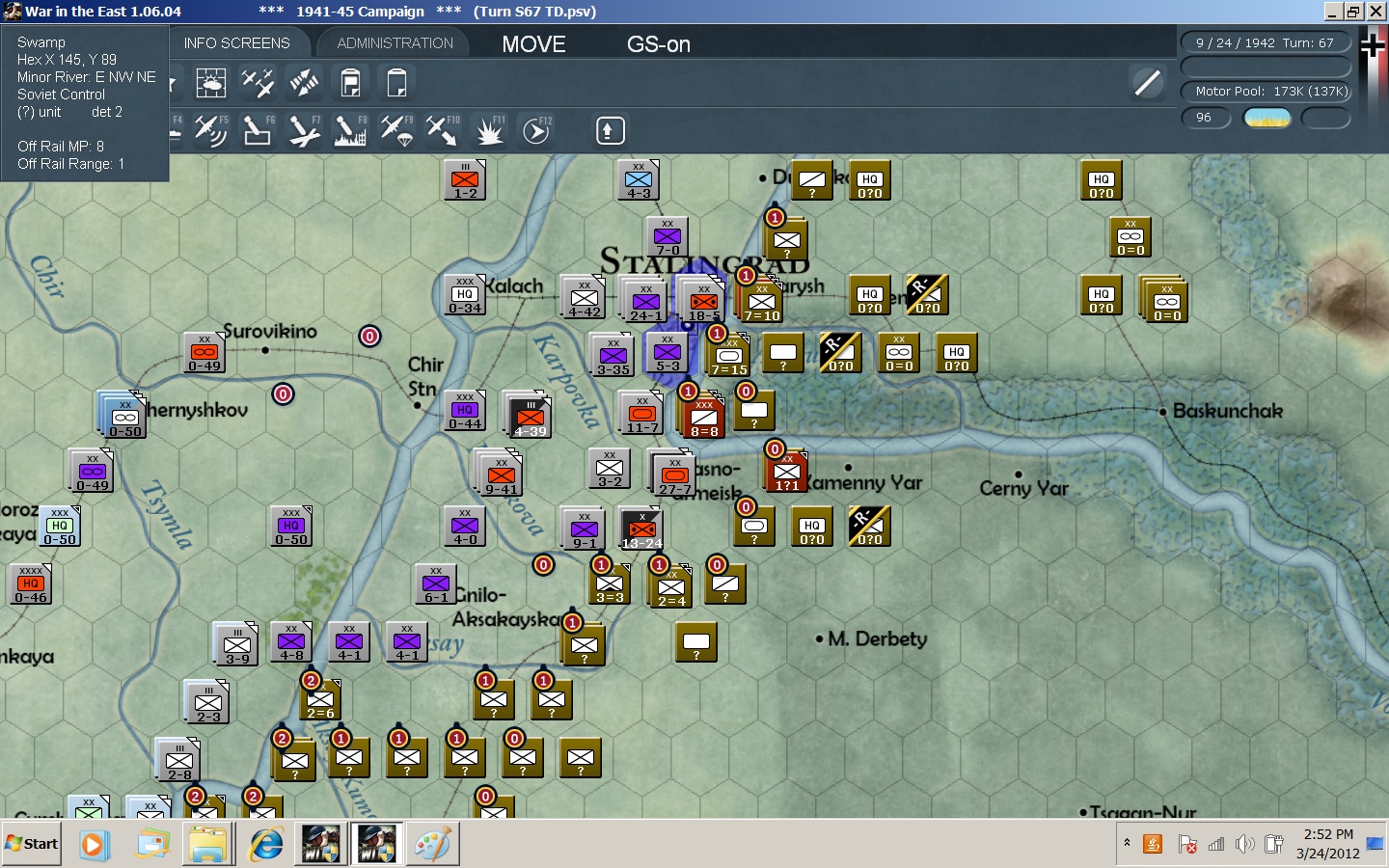Screen dimensions: 1389x868
Task: Open the air doctrine planes icon
Action: click(x=258, y=83)
